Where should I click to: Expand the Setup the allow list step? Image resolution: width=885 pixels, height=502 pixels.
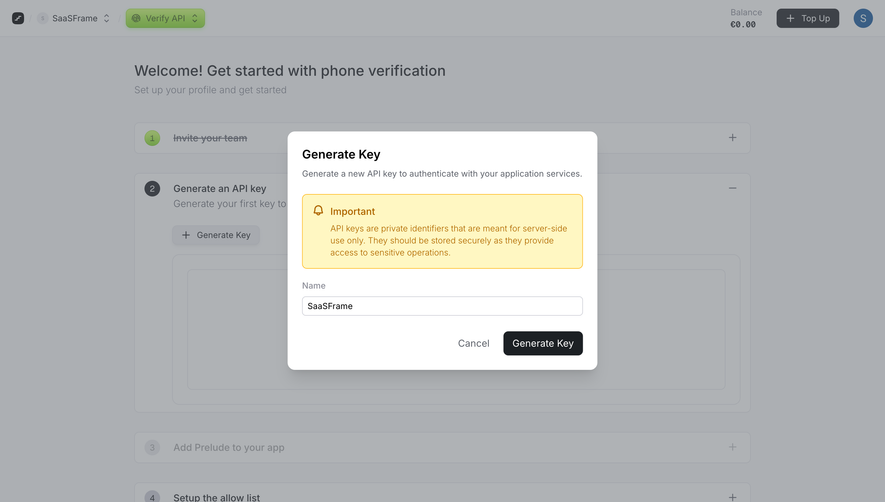coord(732,497)
